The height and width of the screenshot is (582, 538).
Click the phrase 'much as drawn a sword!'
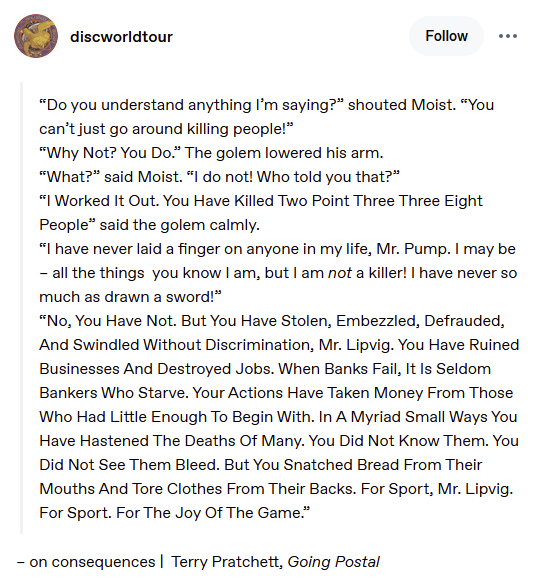tap(130, 297)
